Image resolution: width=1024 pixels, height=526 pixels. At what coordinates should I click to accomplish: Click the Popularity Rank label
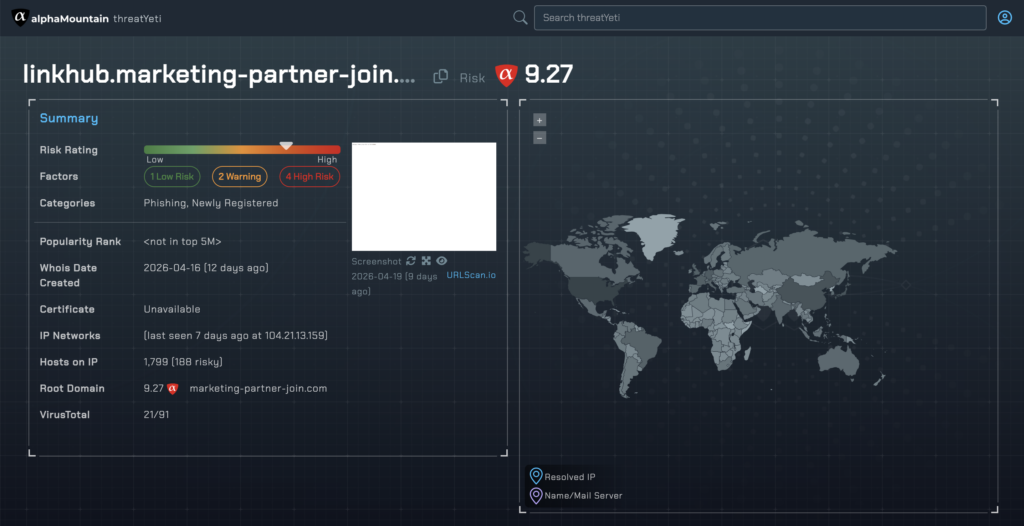click(80, 242)
